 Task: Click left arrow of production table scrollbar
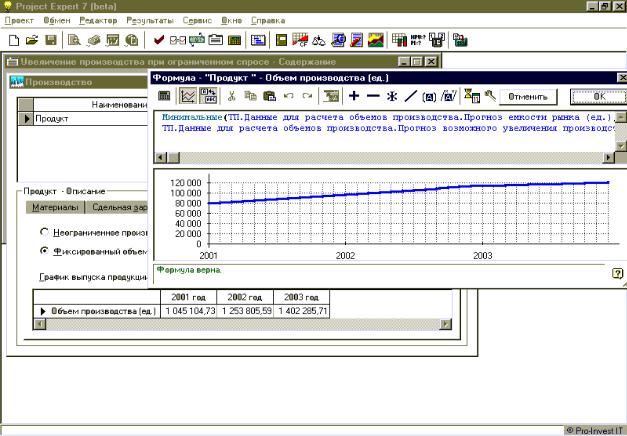coord(40,324)
